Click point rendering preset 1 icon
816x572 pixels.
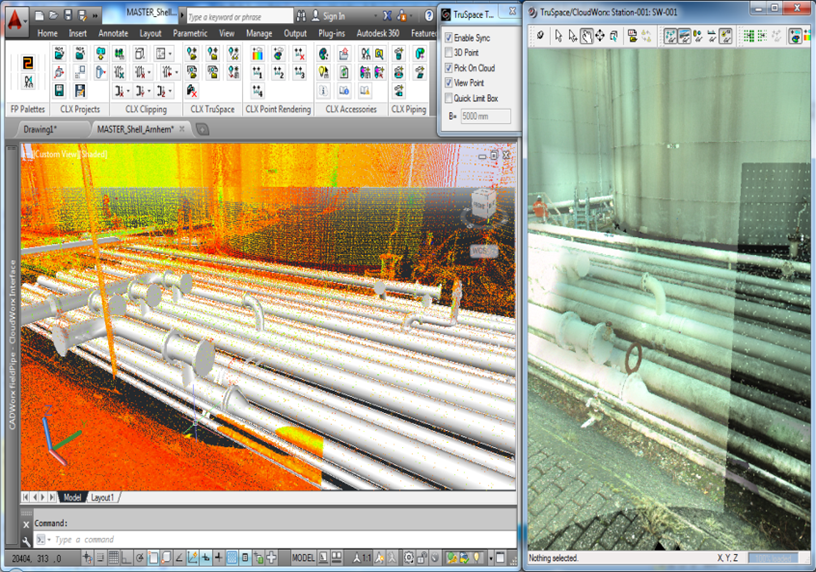pos(258,72)
